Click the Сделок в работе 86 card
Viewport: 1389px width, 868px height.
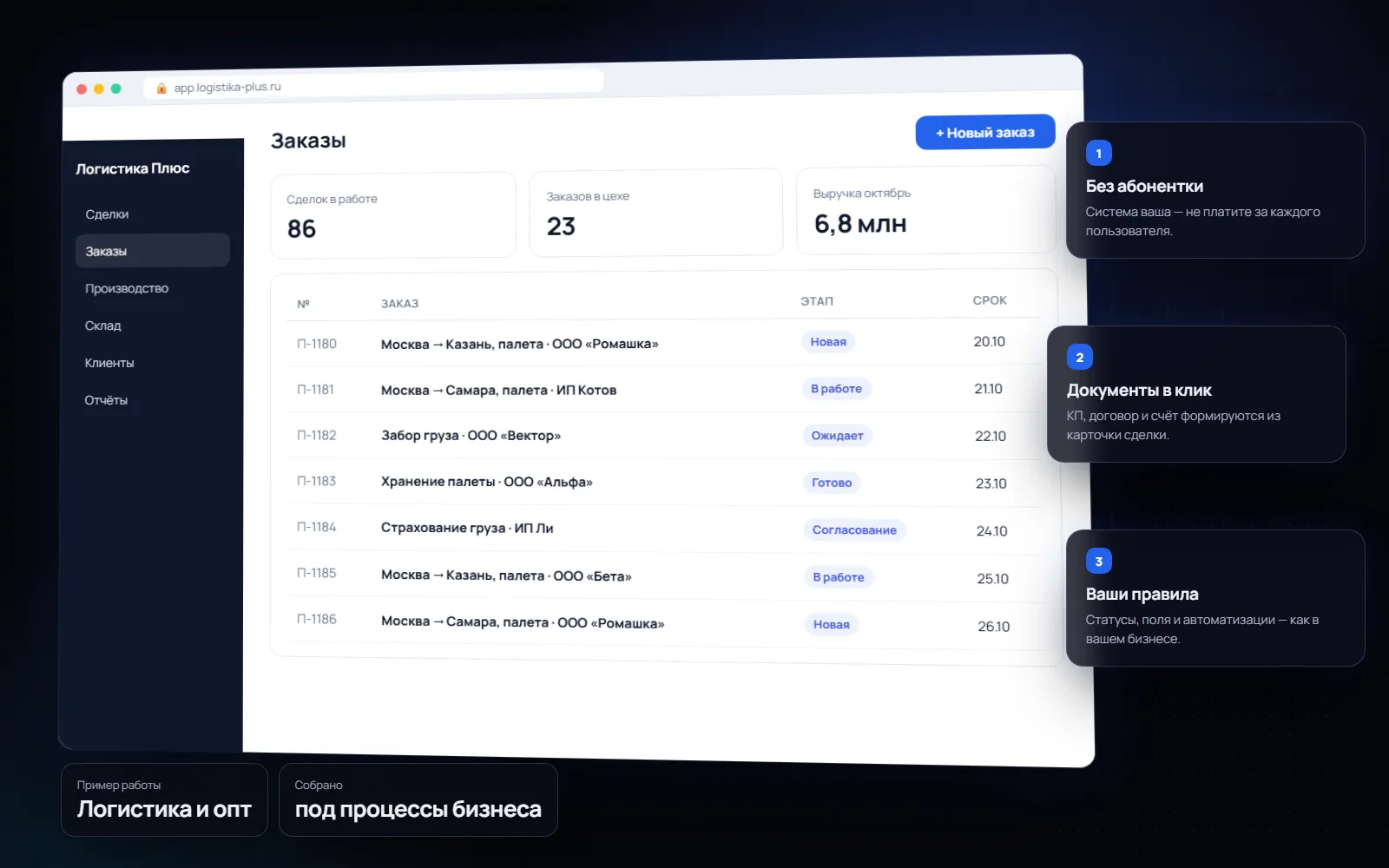coord(393,215)
